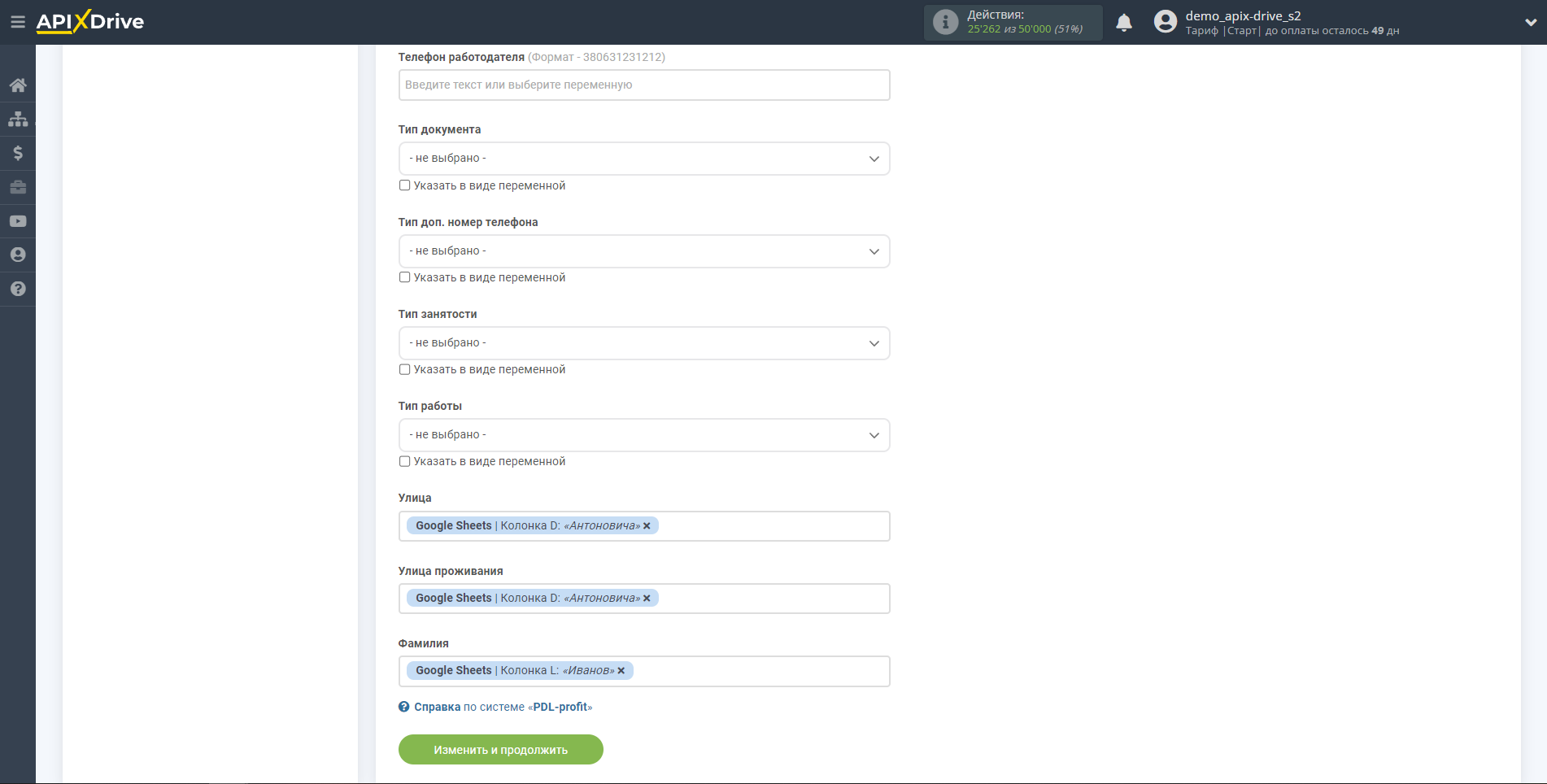Image resolution: width=1547 pixels, height=784 pixels.
Task: Open the Тип документа dropdown
Action: pyautogui.click(x=644, y=159)
